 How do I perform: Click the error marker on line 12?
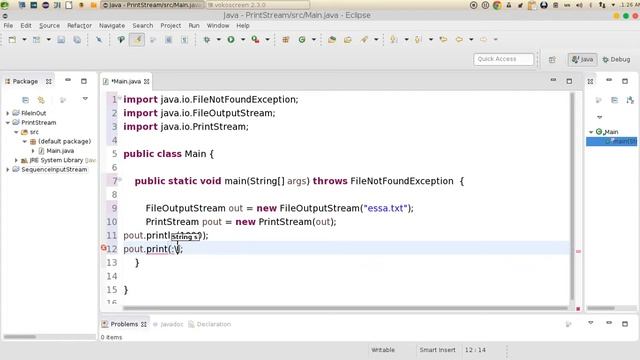click(x=103, y=248)
